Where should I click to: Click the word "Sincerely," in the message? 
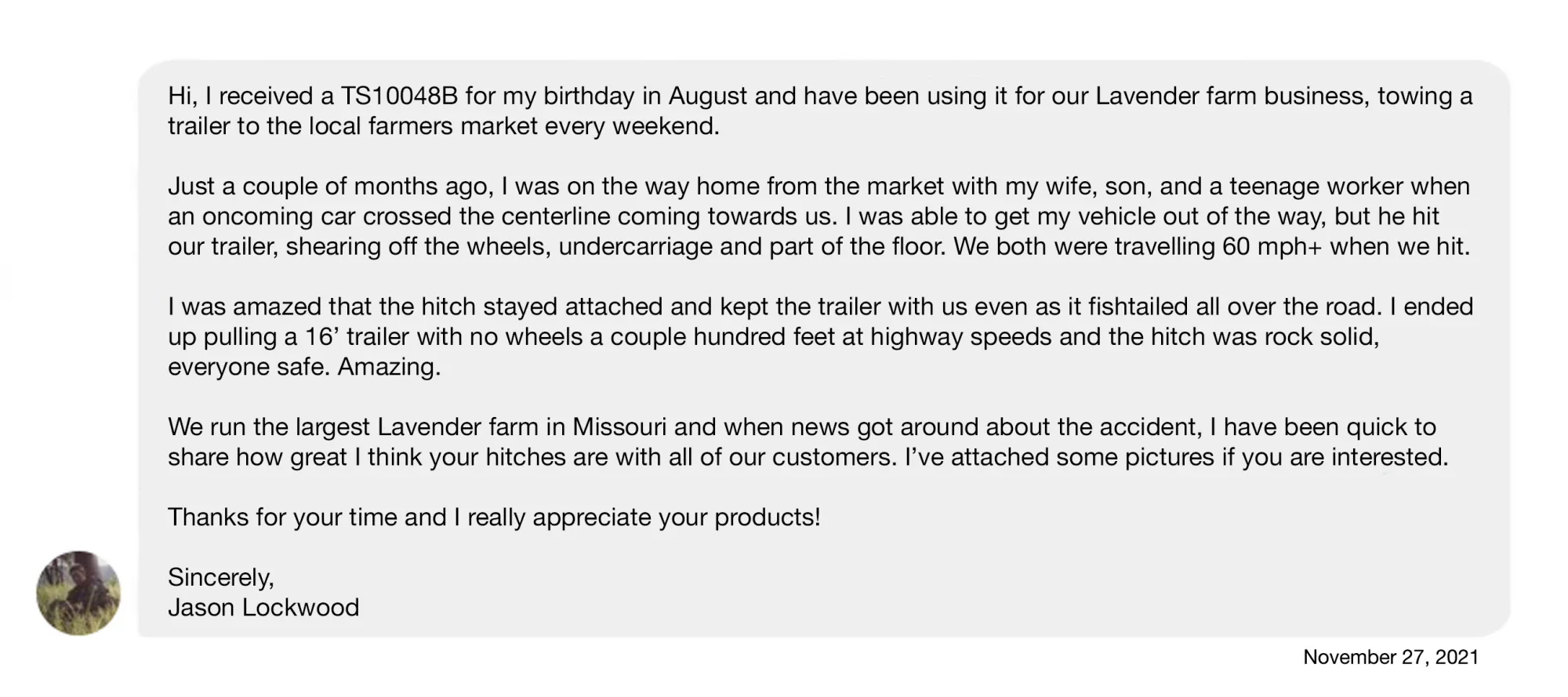(220, 578)
